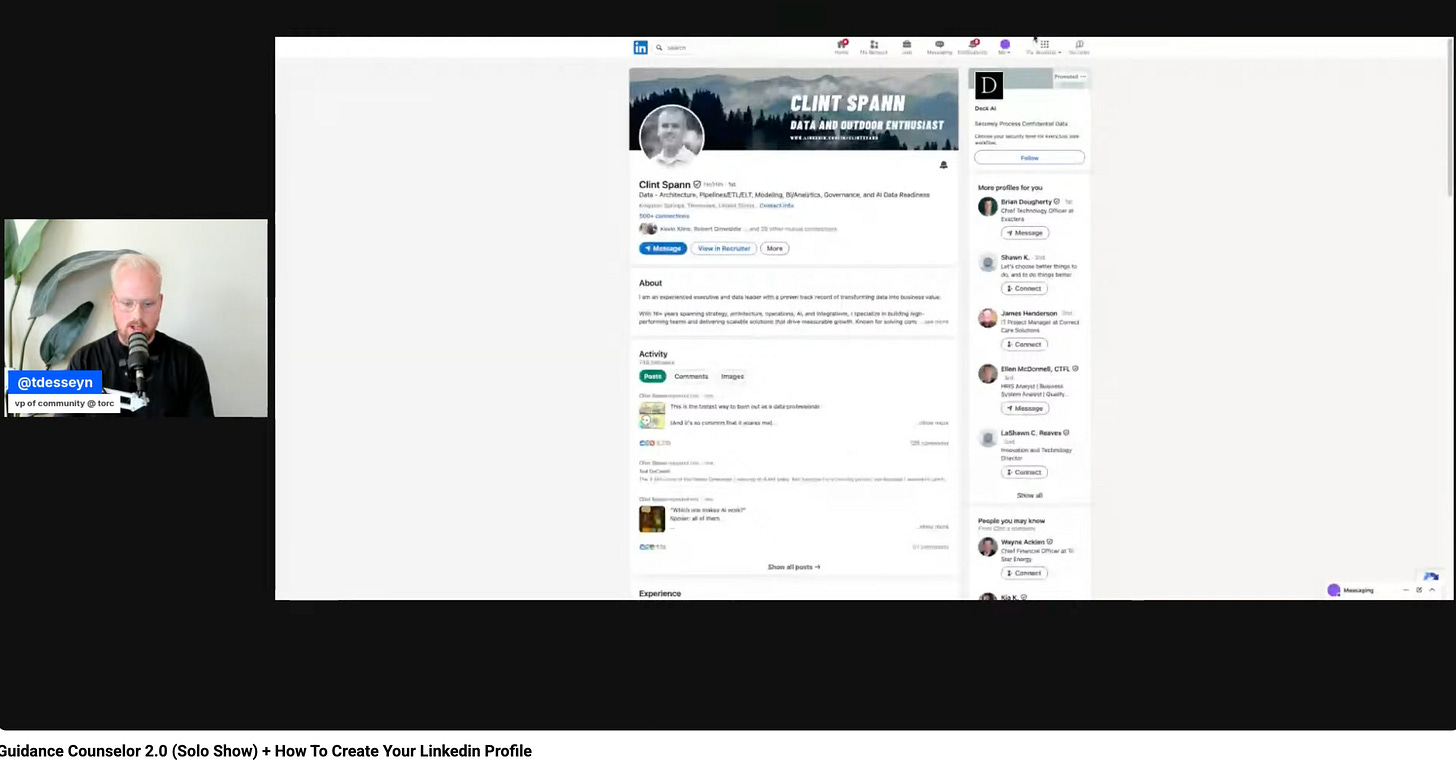
Task: Message Clint Spann with blue button
Action: pos(663,248)
